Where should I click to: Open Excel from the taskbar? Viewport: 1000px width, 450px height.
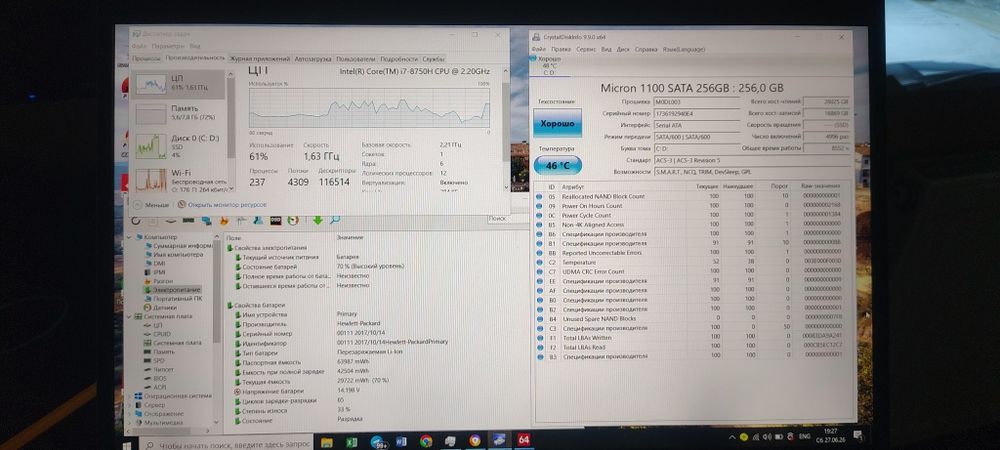pos(351,441)
